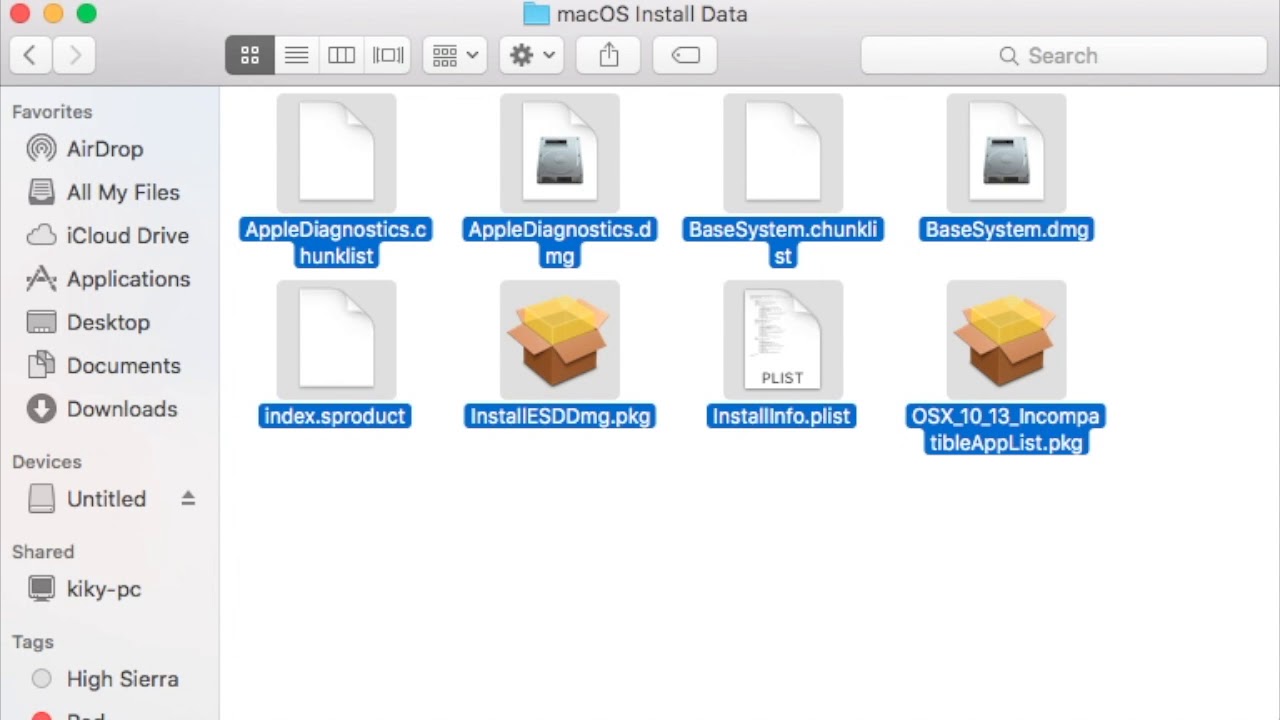Click the Edit Tags toolbar button
Image resolution: width=1280 pixels, height=720 pixels.
click(x=685, y=55)
